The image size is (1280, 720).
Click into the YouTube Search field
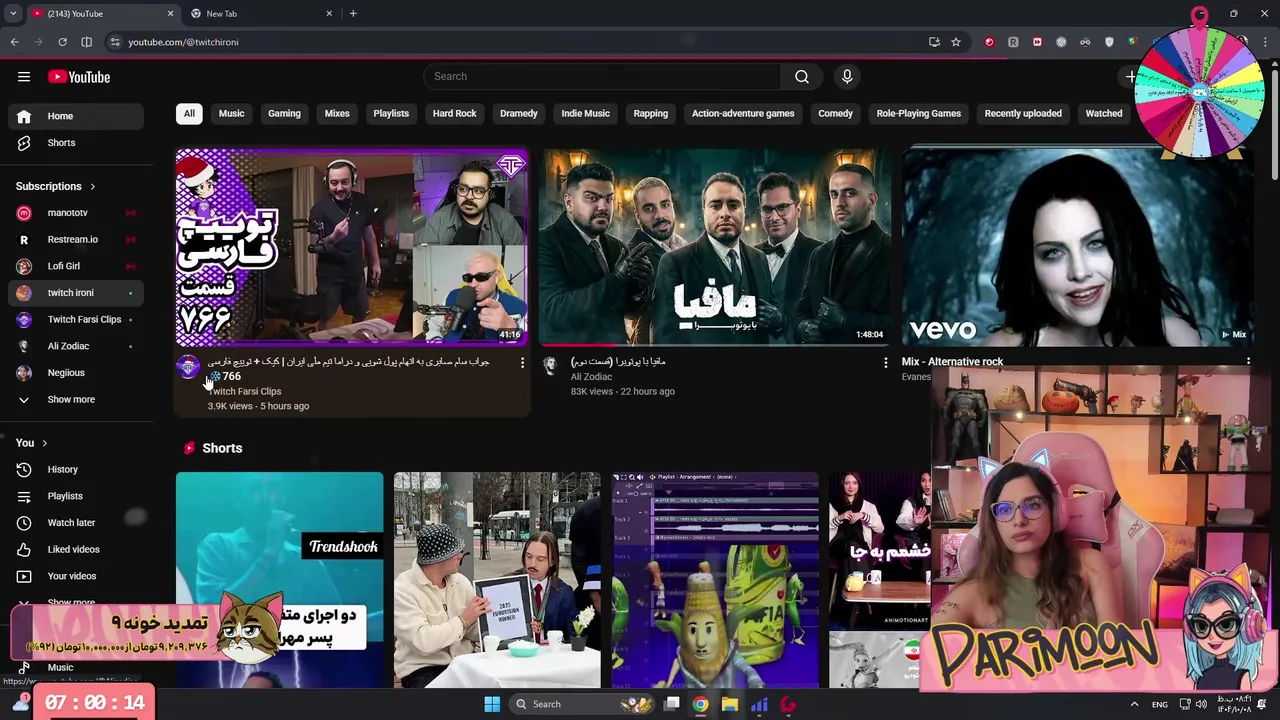pos(602,77)
